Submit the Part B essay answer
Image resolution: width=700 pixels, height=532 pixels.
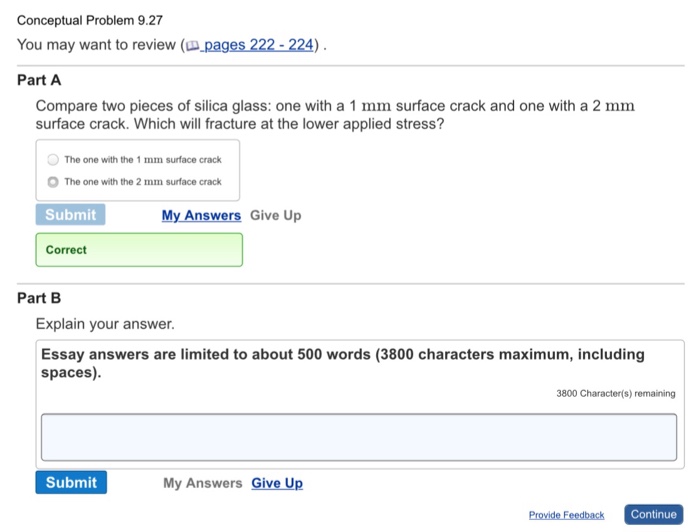pyautogui.click(x=71, y=482)
